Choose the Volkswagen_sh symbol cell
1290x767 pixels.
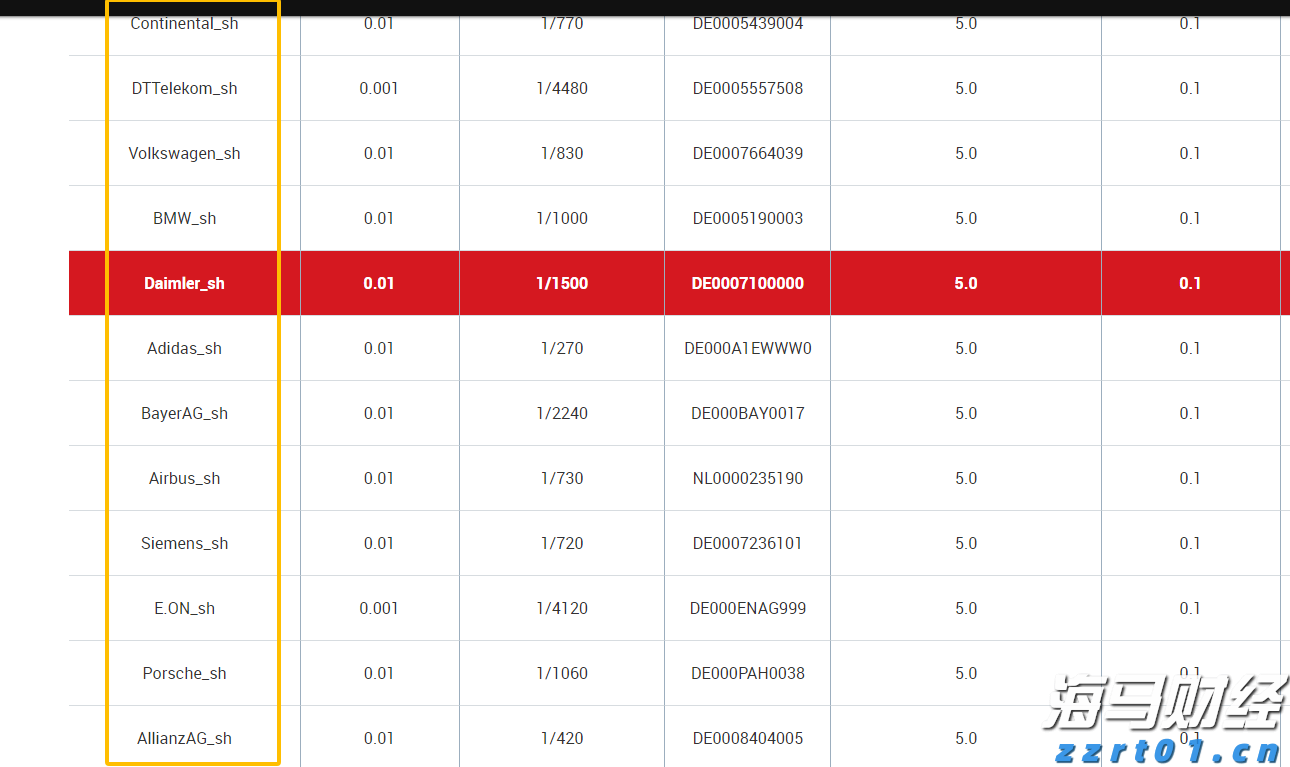coord(184,153)
